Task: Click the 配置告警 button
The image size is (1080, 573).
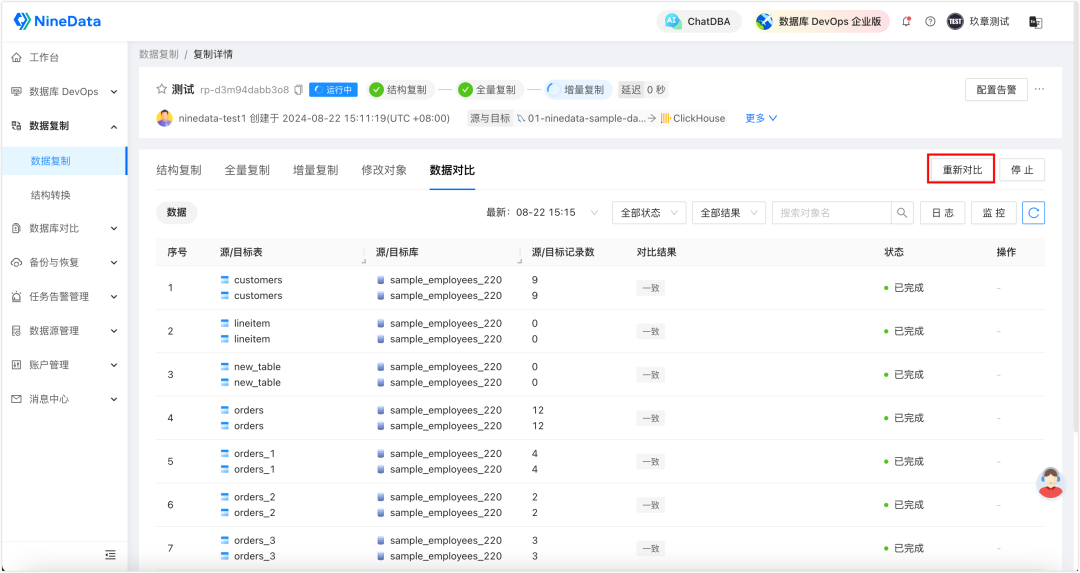Action: coord(996,90)
